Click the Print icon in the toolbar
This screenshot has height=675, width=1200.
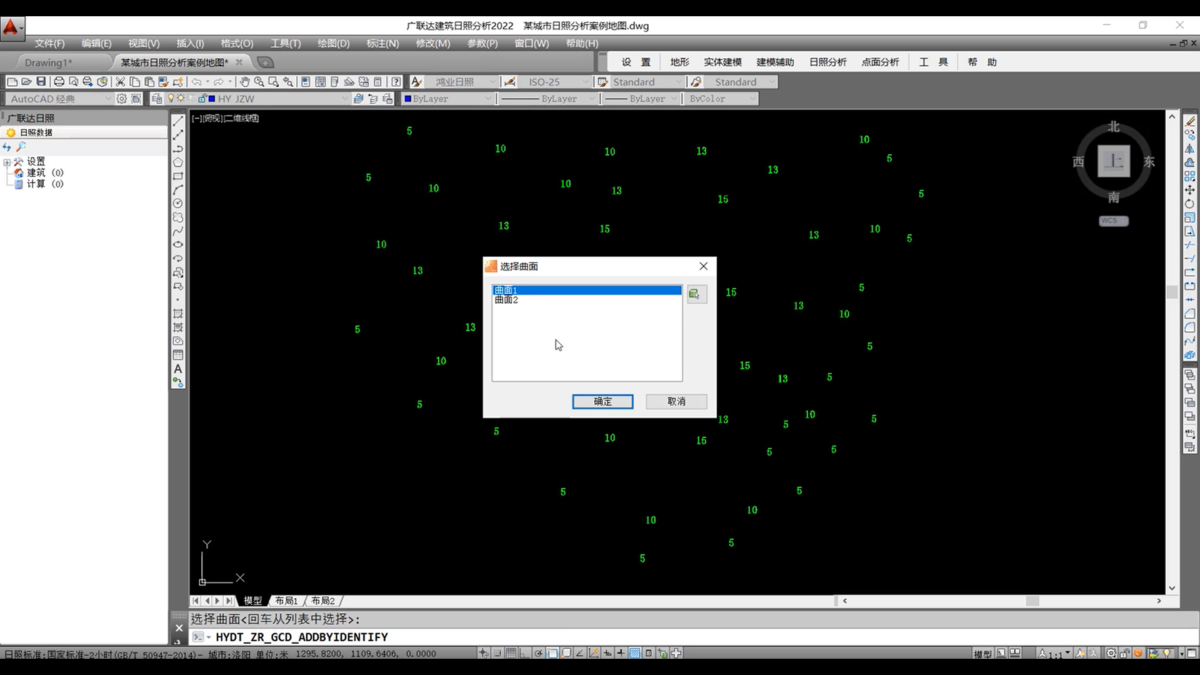pos(59,82)
